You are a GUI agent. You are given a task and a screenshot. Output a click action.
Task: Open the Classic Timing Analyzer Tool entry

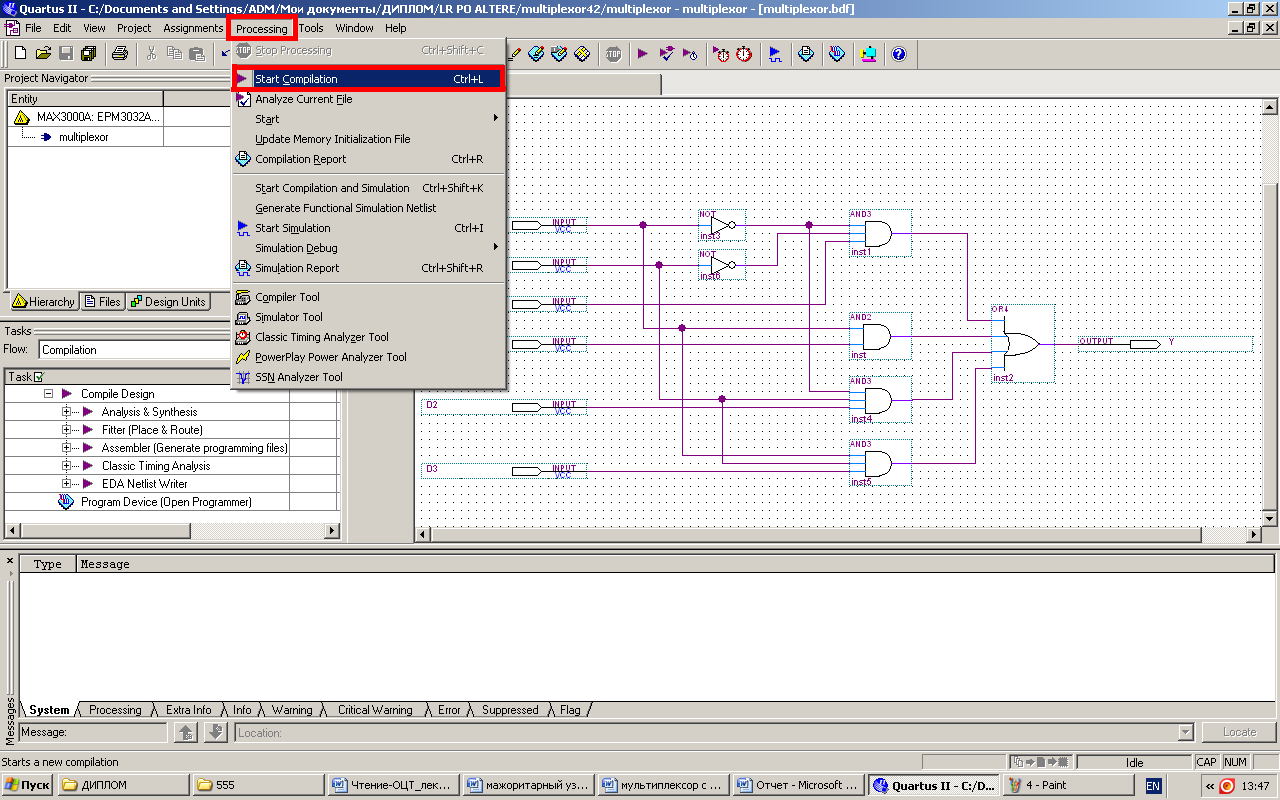369,337
